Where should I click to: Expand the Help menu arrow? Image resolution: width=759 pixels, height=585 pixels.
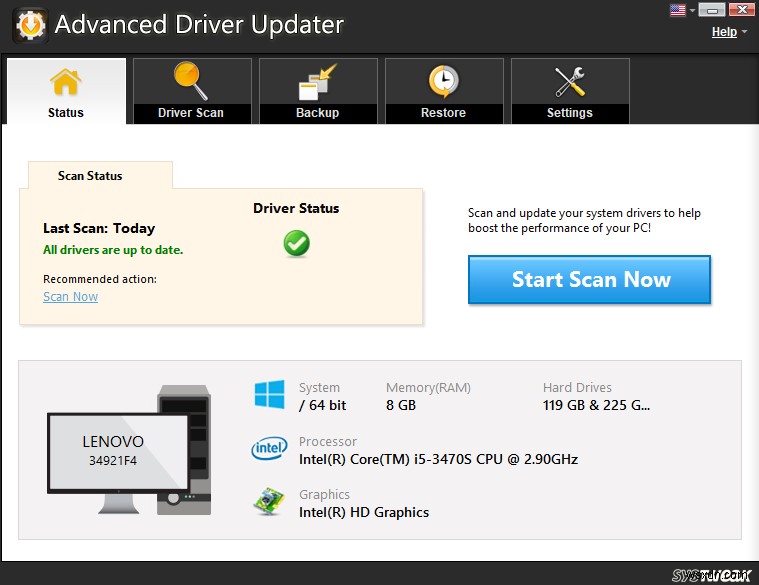[744, 32]
